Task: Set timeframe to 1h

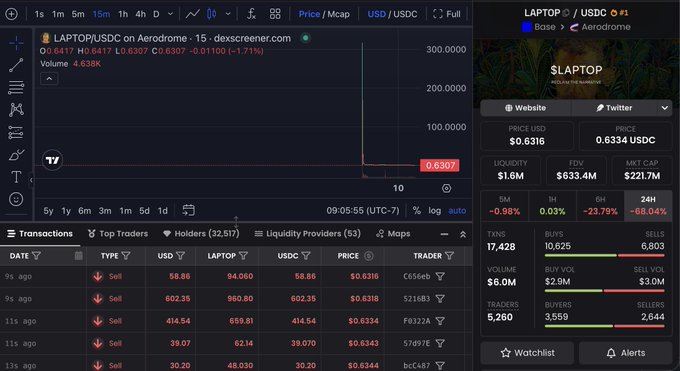Action: pyautogui.click(x=123, y=14)
